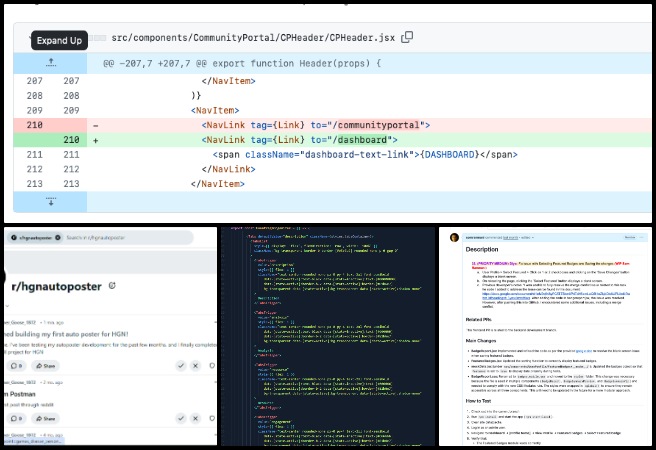Screen dimensions: 656x450
Task: Remove the Postman post with X icon
Action: tap(195, 418)
